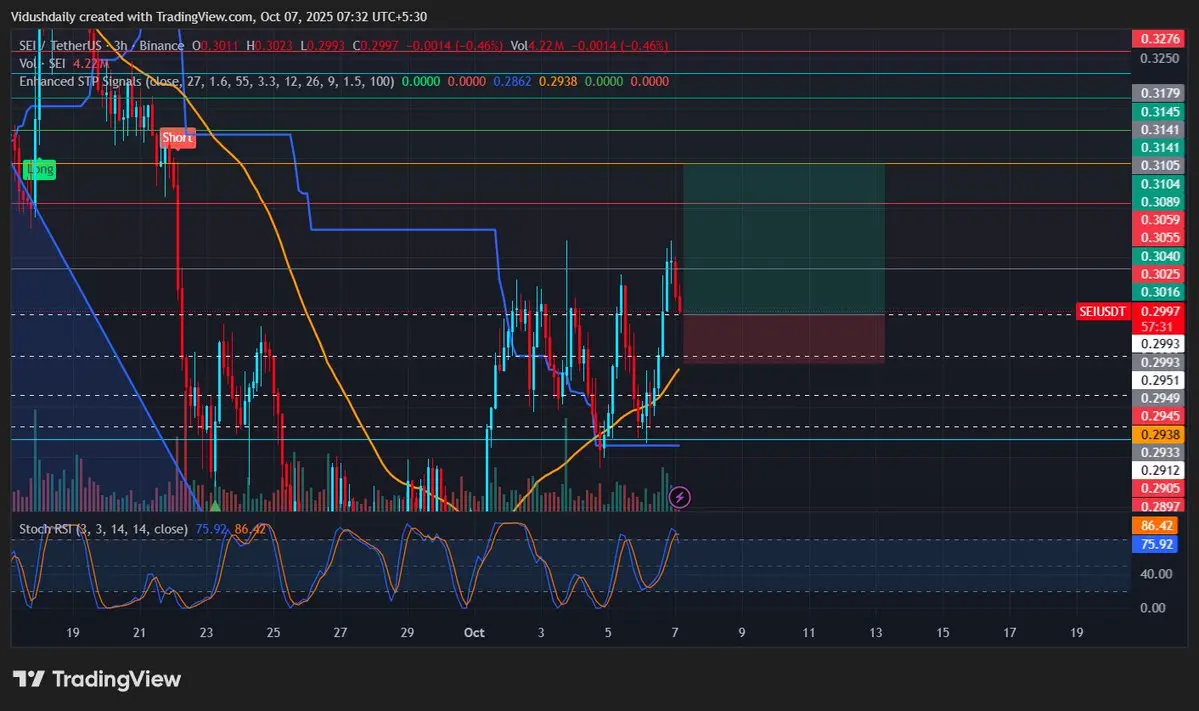Click the open value O0.3011

coord(215,46)
